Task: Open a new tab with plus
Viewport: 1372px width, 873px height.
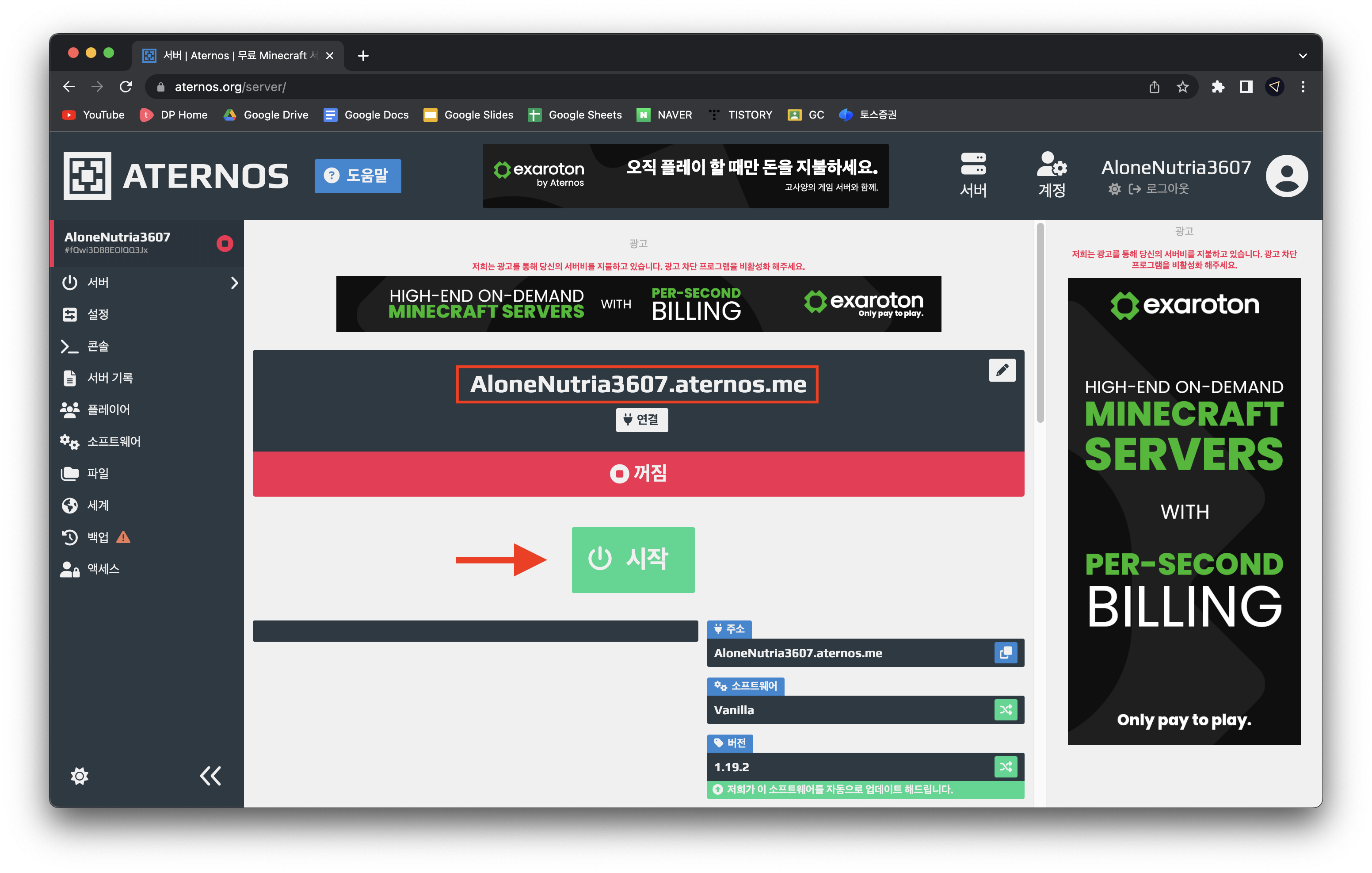Action: pyautogui.click(x=363, y=55)
